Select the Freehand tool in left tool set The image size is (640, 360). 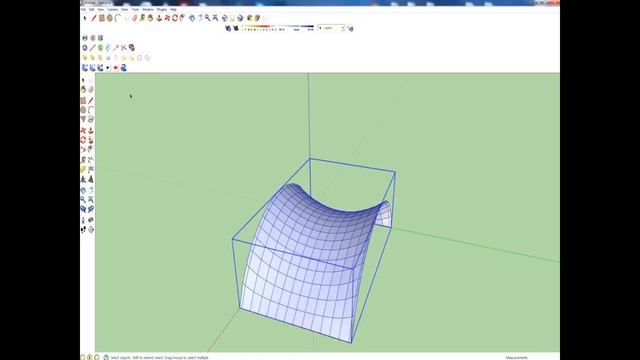coord(91,119)
